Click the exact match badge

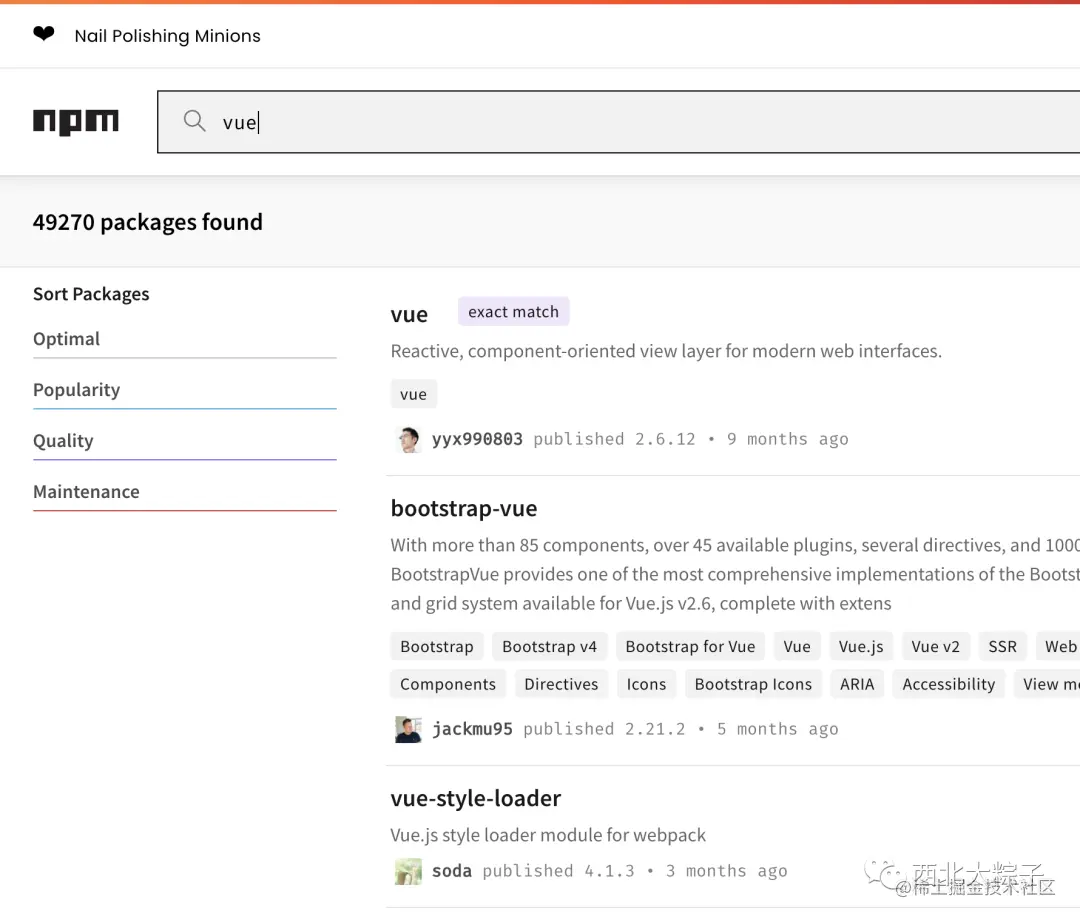pyautogui.click(x=514, y=312)
